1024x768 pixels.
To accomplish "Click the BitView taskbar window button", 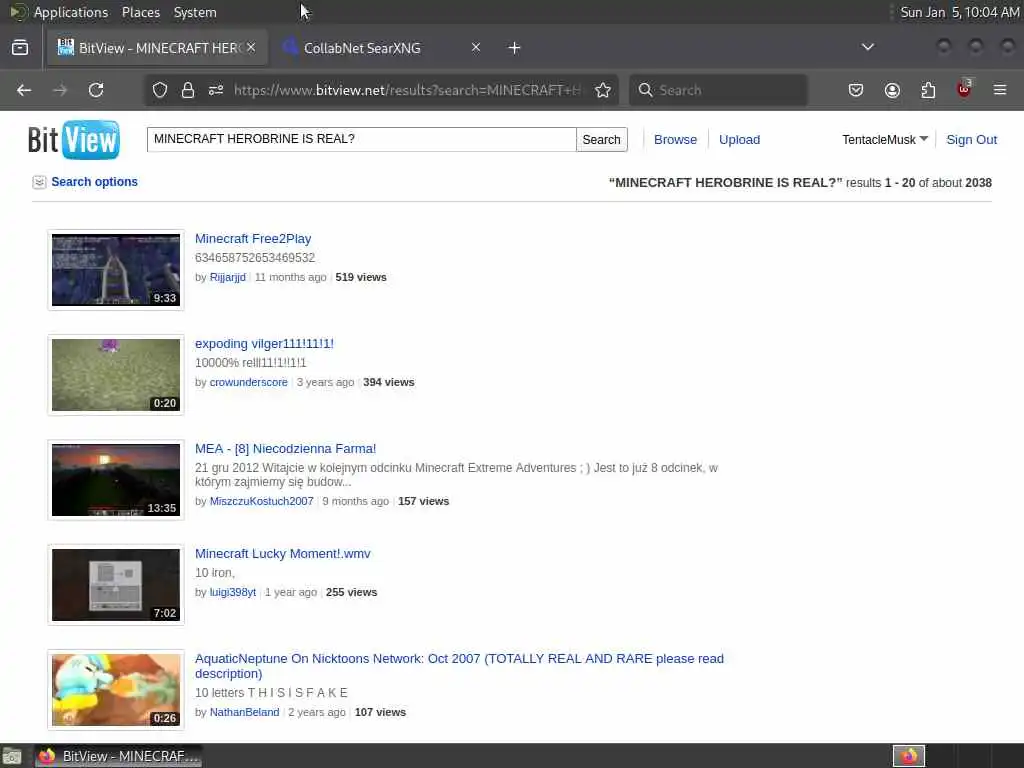I will click(118, 756).
